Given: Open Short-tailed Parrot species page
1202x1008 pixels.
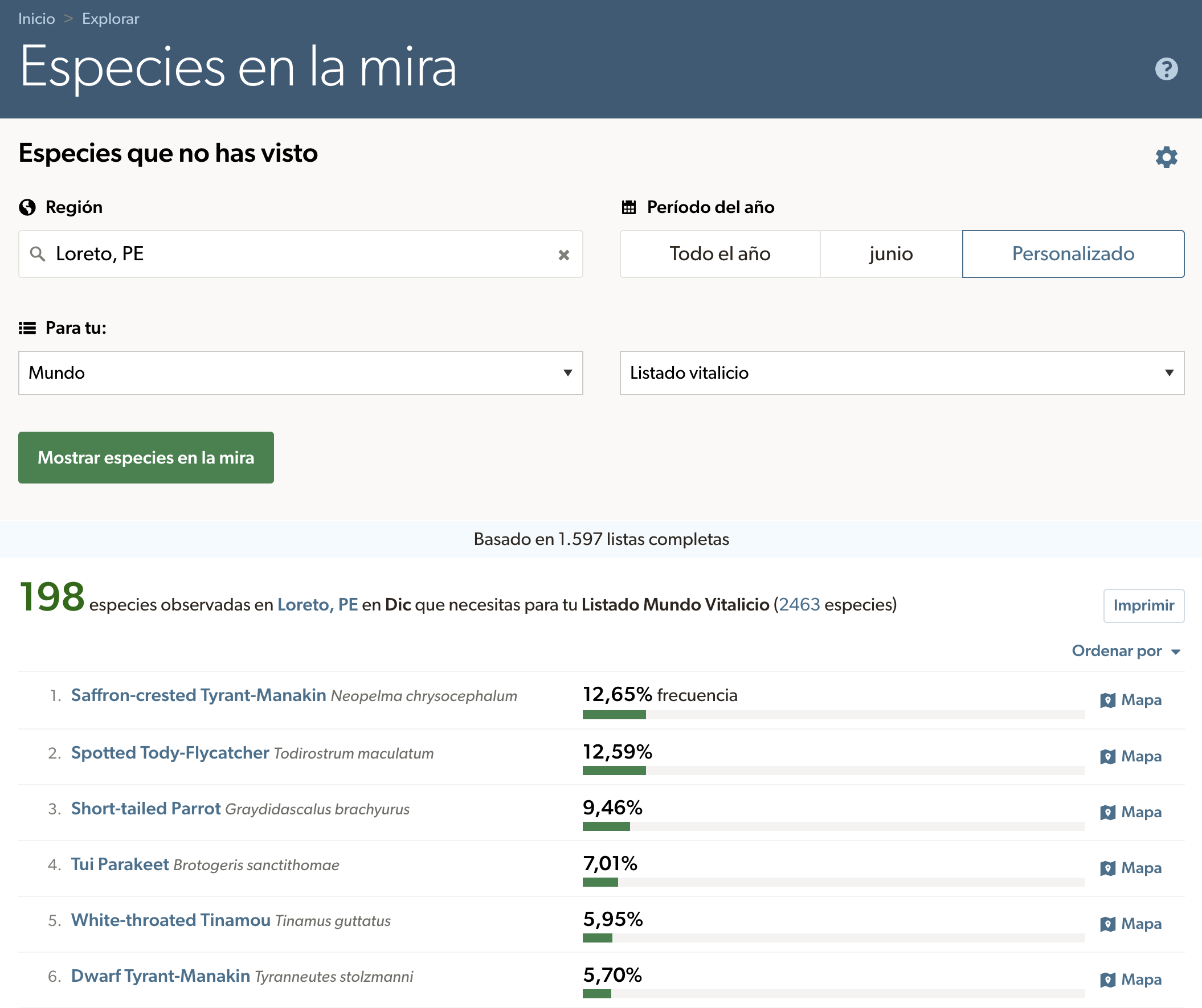Looking at the screenshot, I should tap(146, 808).
